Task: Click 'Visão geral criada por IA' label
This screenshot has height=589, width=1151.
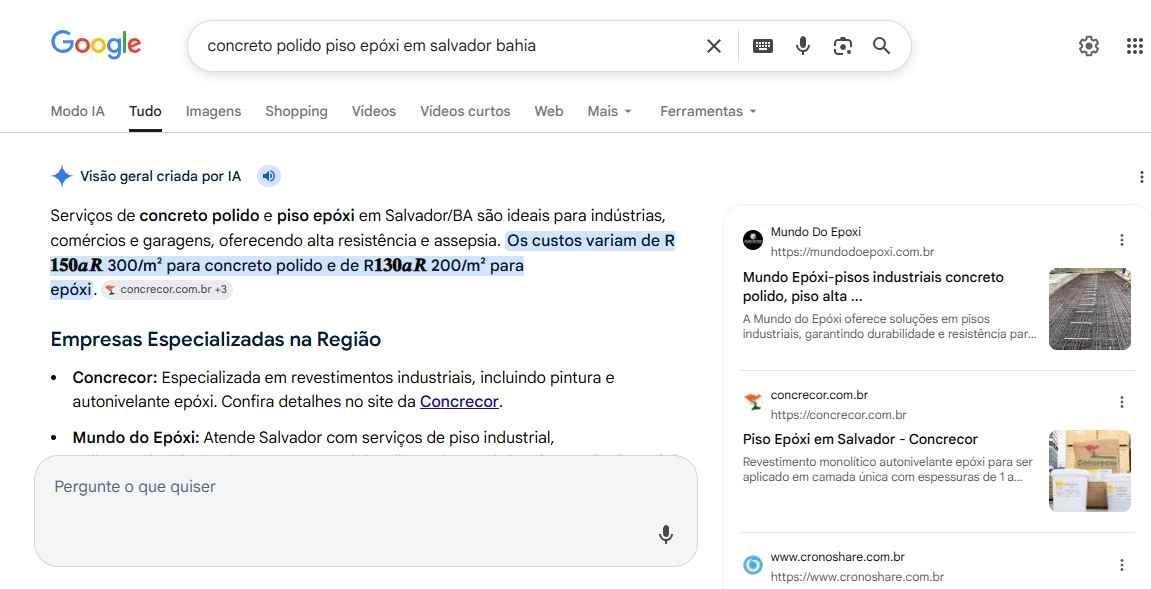Action: click(161, 176)
